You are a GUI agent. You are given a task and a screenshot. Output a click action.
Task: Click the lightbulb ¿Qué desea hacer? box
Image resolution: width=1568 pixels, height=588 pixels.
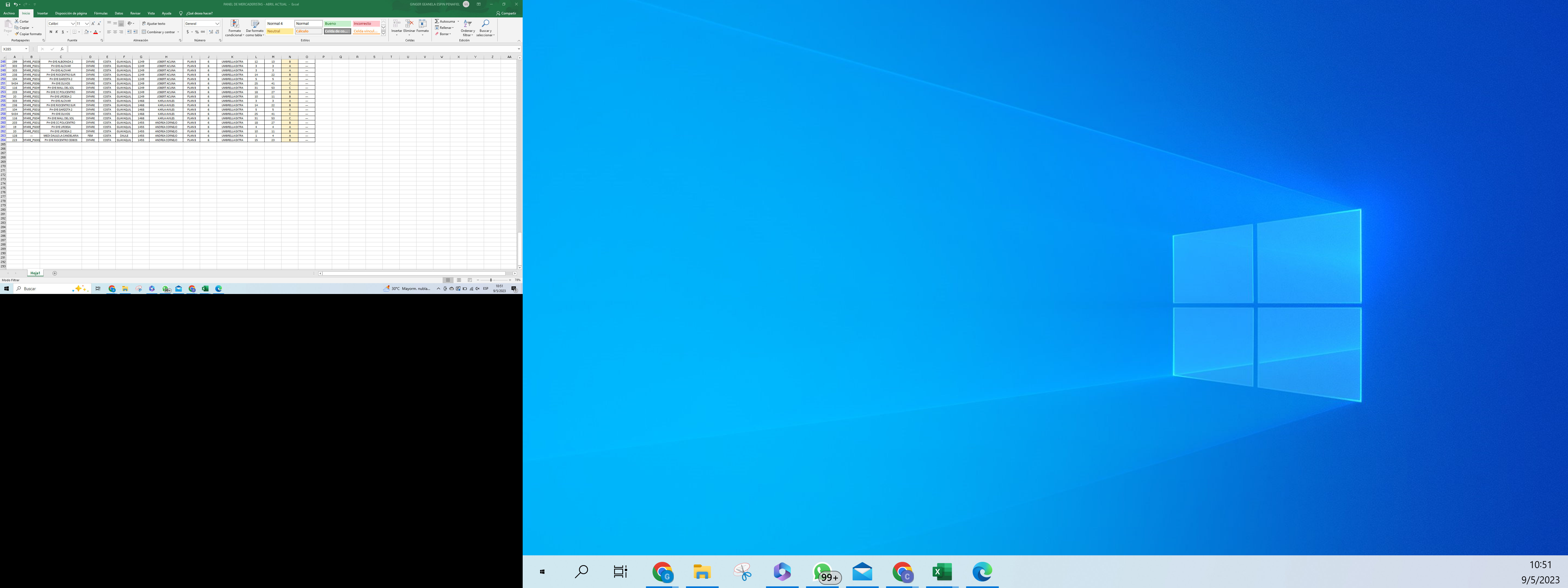pyautogui.click(x=196, y=13)
